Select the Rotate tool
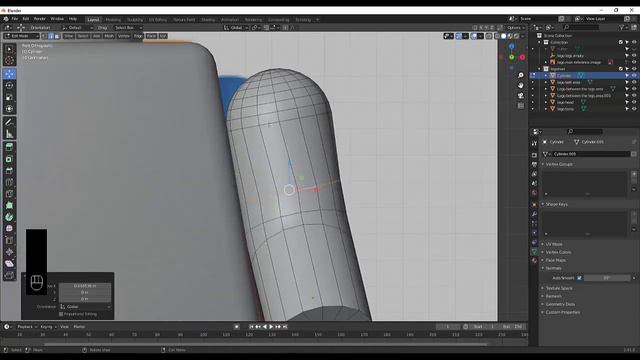640x360 pixels. [x=9, y=85]
